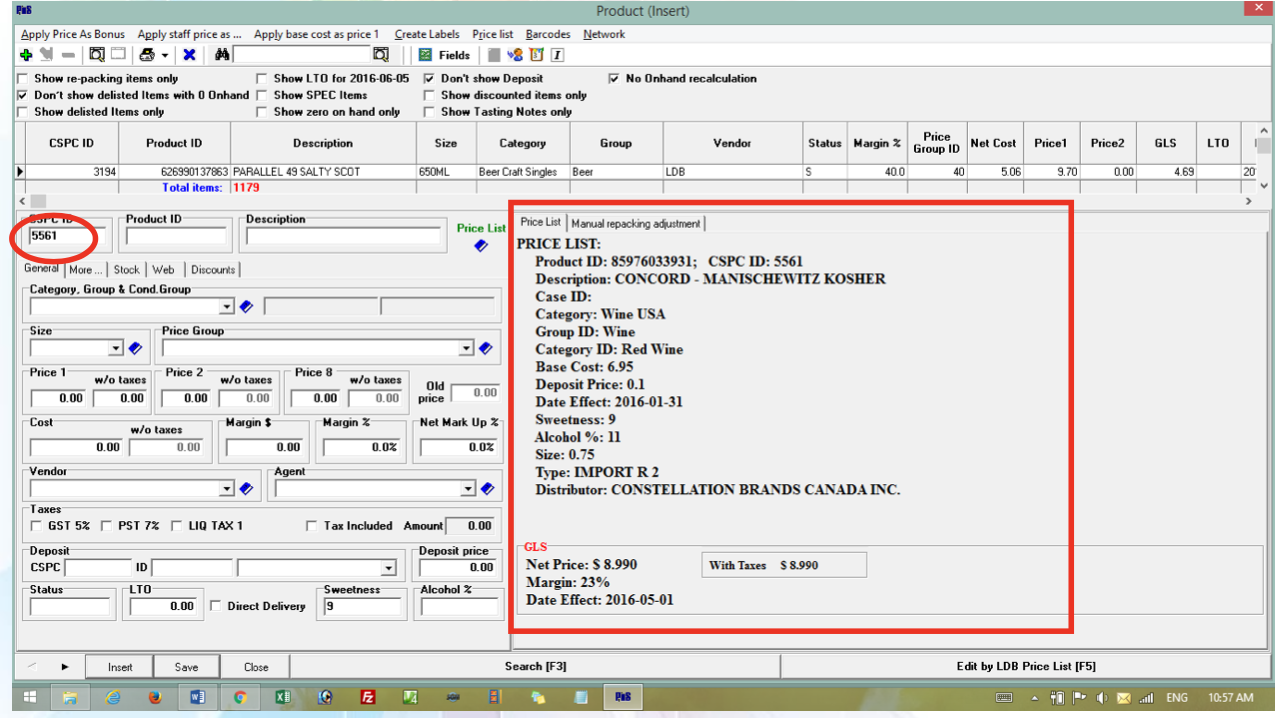Click the blue book icon beside Size dropdown
Viewport: 1282px width, 718px height.
click(135, 348)
